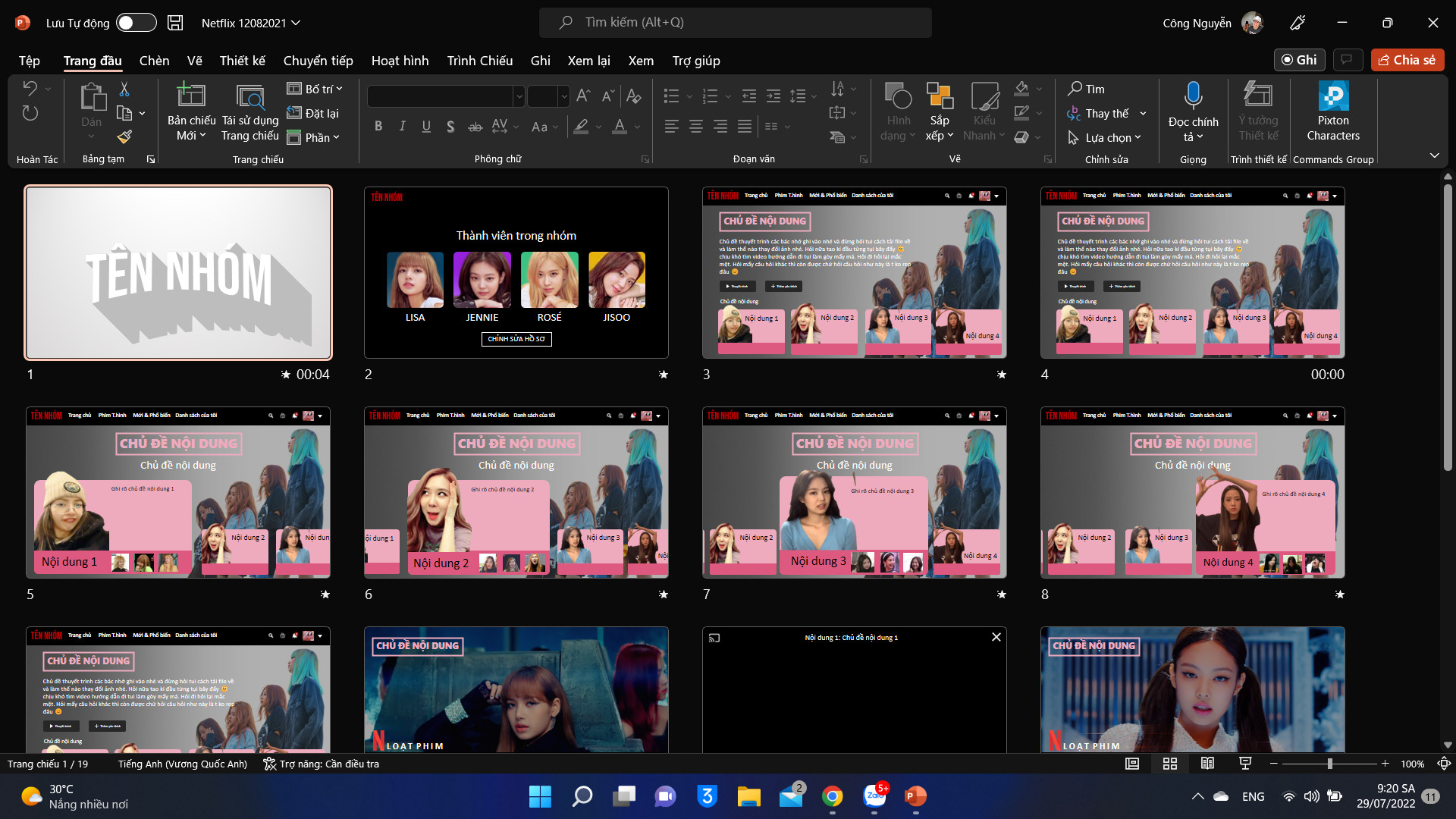The height and width of the screenshot is (819, 1456).
Task: Click the Italic formatting icon
Action: click(402, 125)
